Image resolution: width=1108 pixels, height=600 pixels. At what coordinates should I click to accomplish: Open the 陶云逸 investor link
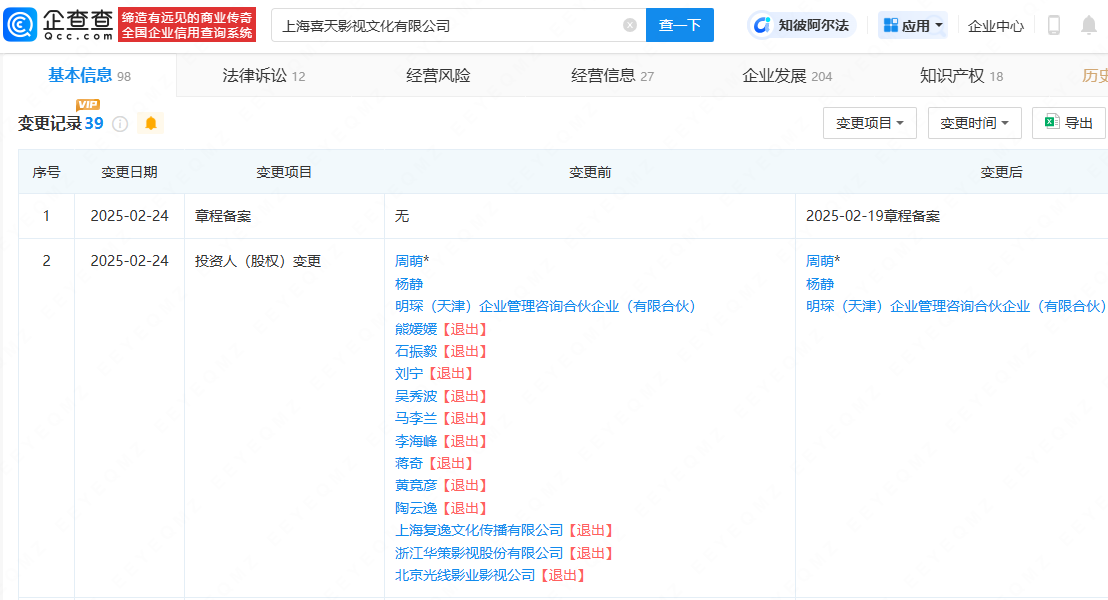[x=416, y=508]
